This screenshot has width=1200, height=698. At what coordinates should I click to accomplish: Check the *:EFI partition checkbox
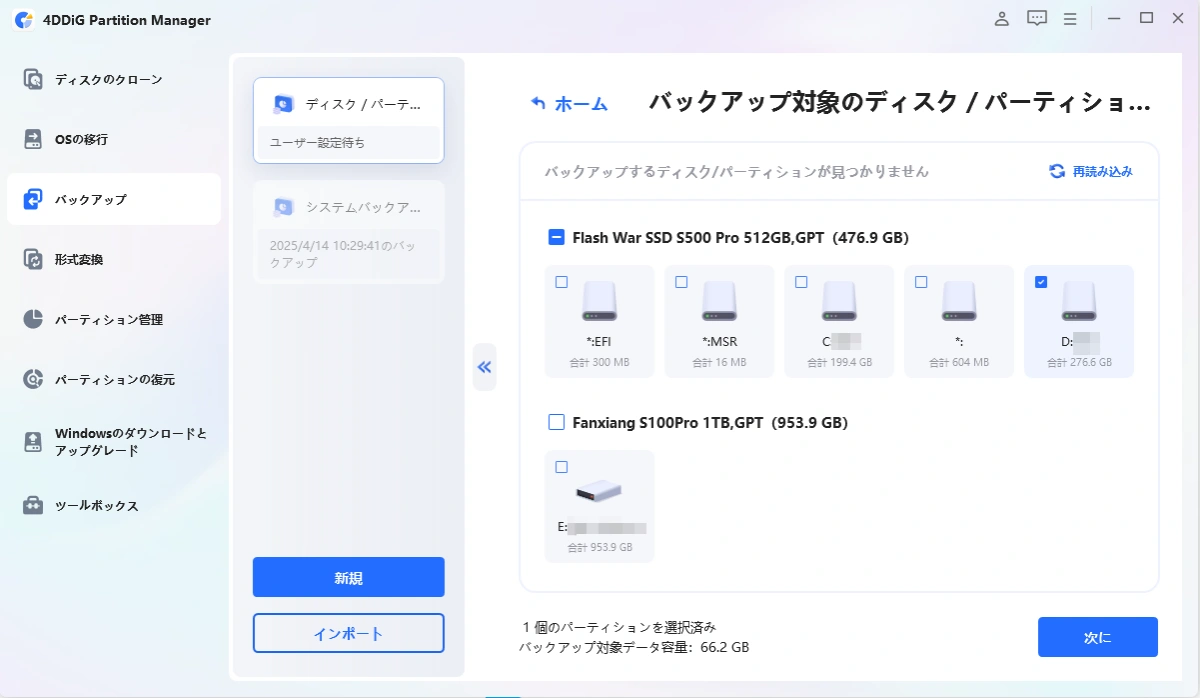pos(561,282)
